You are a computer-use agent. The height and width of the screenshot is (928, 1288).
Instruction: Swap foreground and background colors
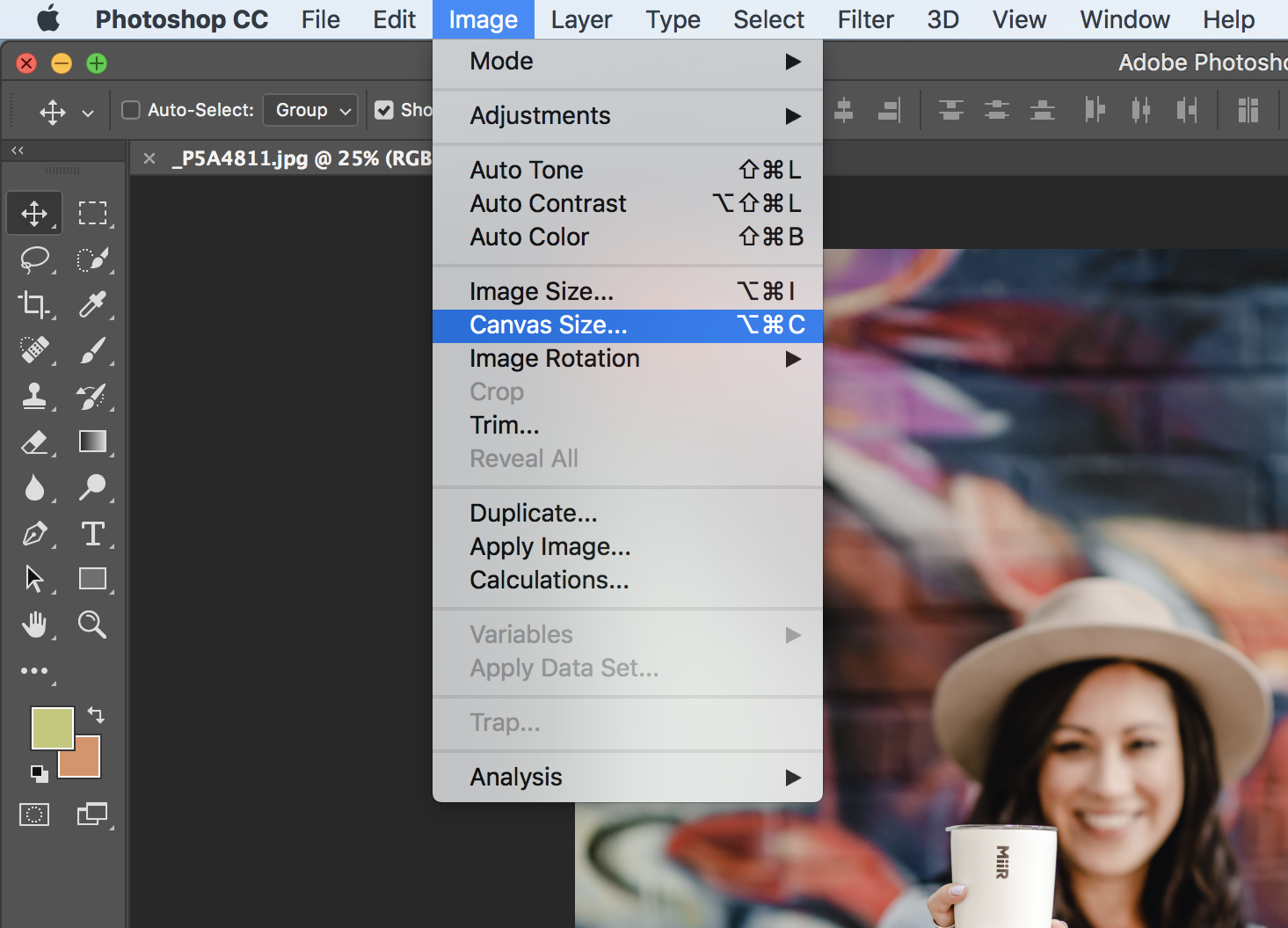[x=96, y=715]
